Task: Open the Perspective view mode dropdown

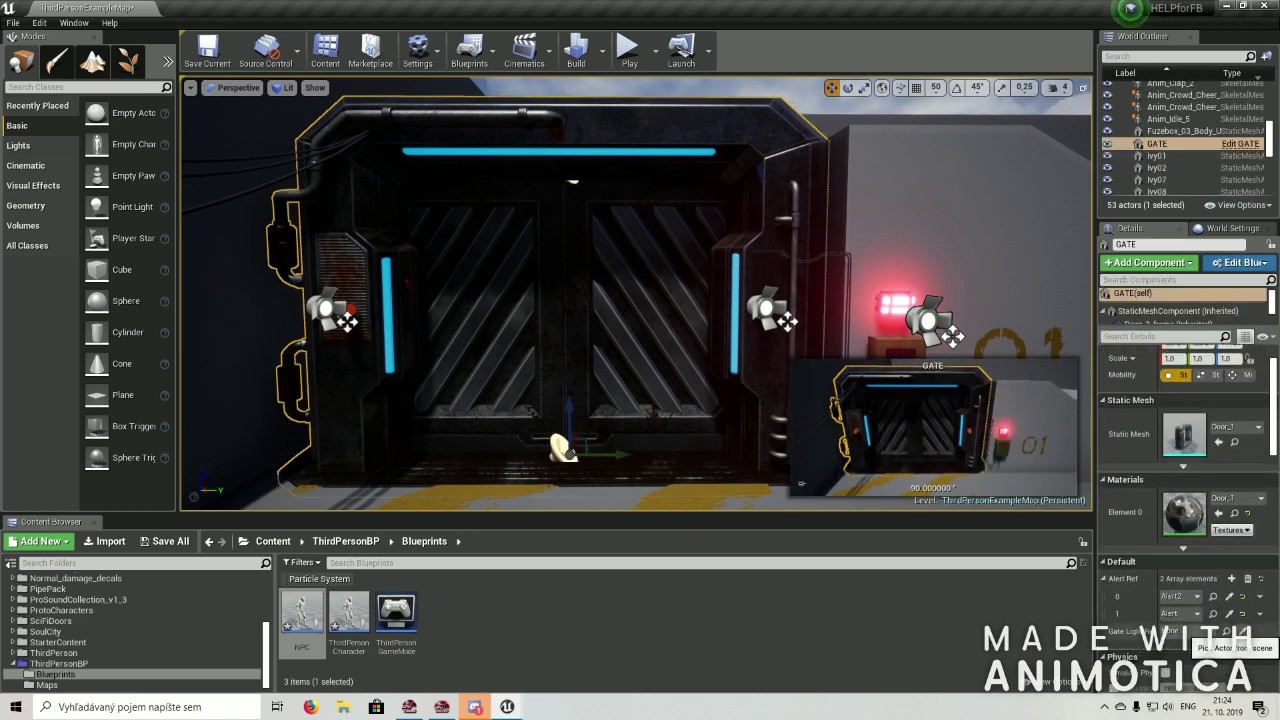Action: click(x=232, y=88)
